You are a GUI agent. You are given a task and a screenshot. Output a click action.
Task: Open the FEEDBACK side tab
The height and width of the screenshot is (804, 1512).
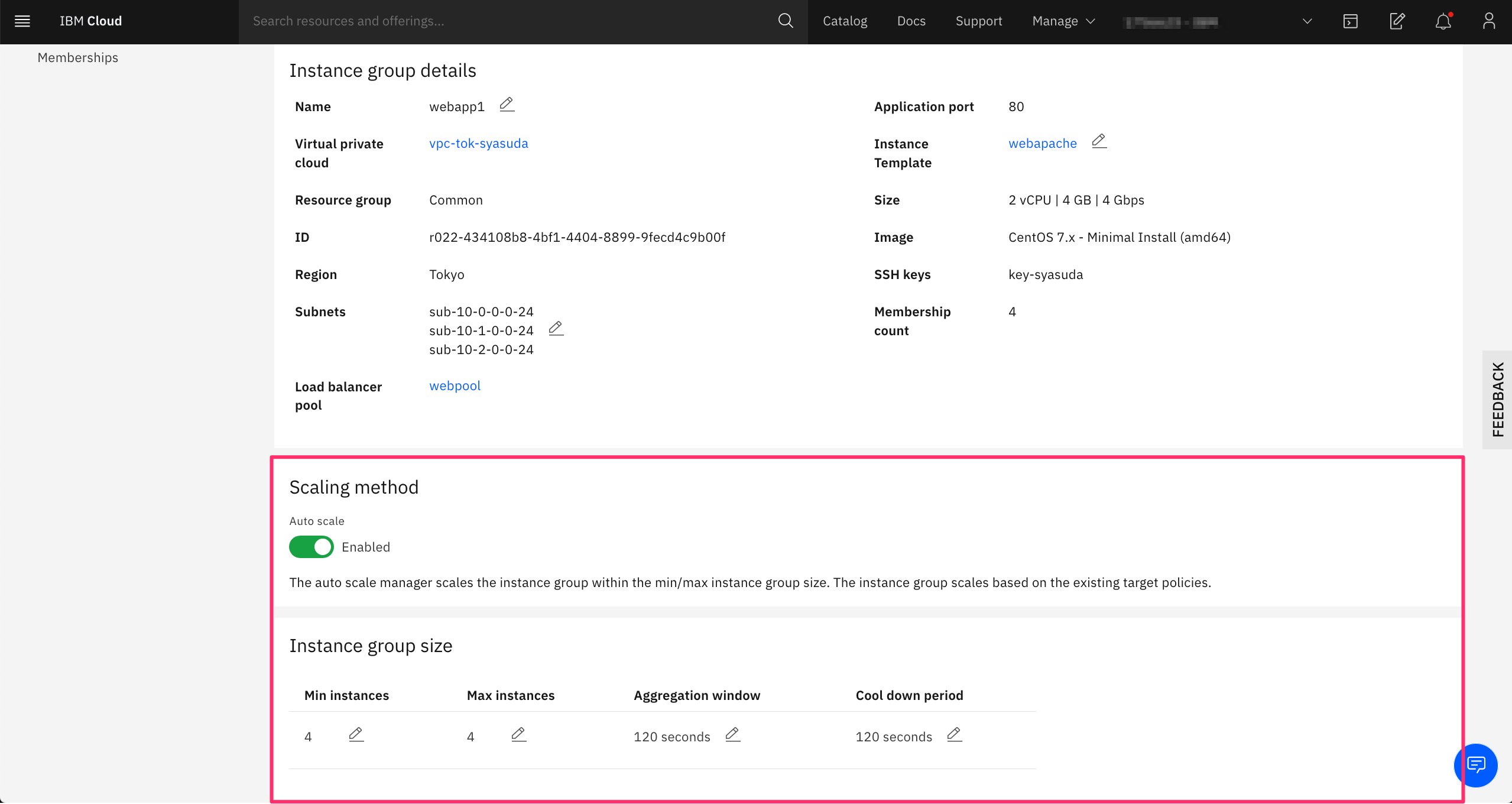coord(1497,400)
